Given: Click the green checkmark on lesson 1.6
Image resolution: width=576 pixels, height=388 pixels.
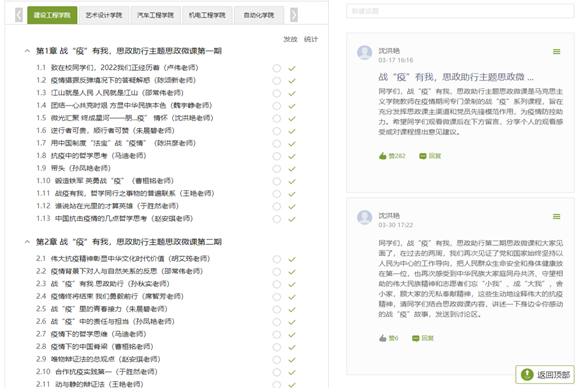Looking at the screenshot, I should tap(292, 131).
